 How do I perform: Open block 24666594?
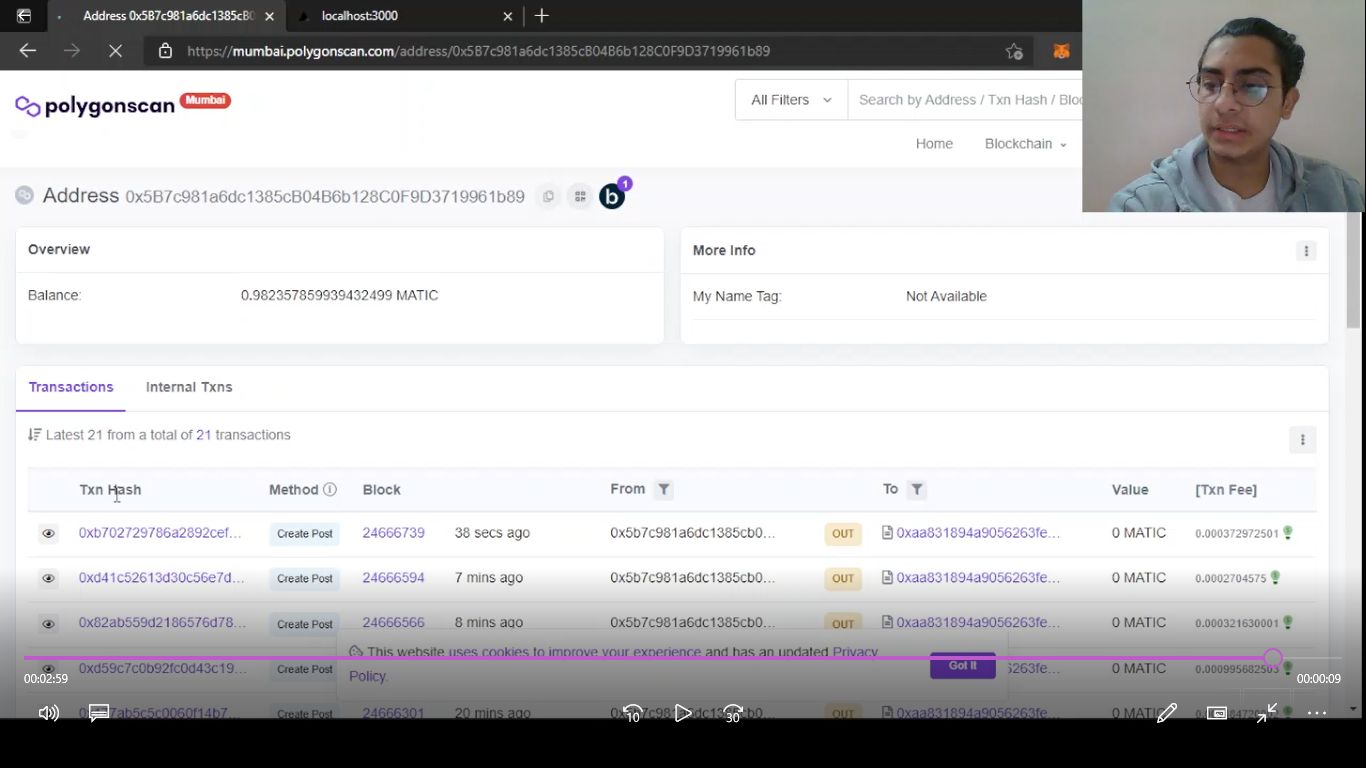(393, 578)
